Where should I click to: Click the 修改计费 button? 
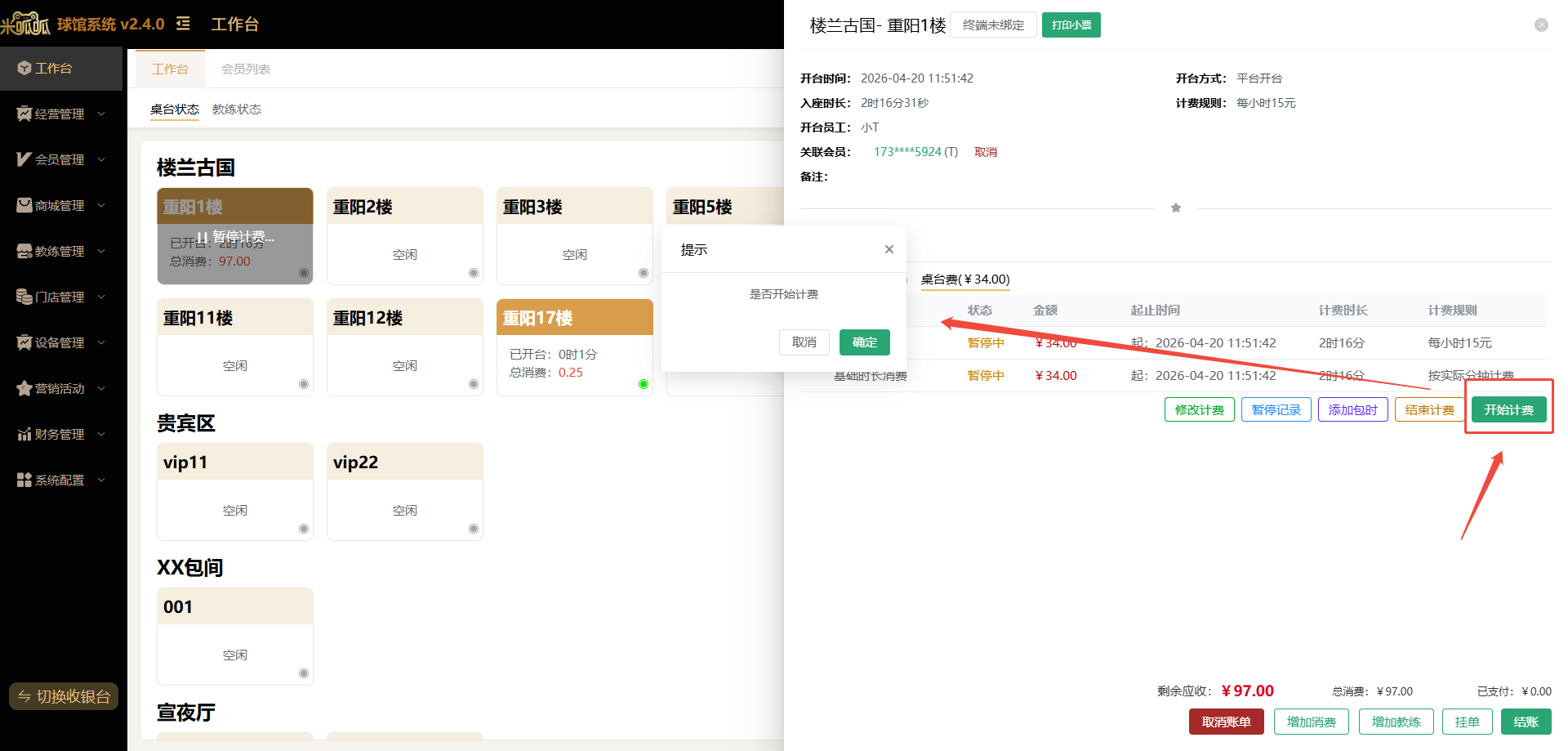pyautogui.click(x=1200, y=409)
